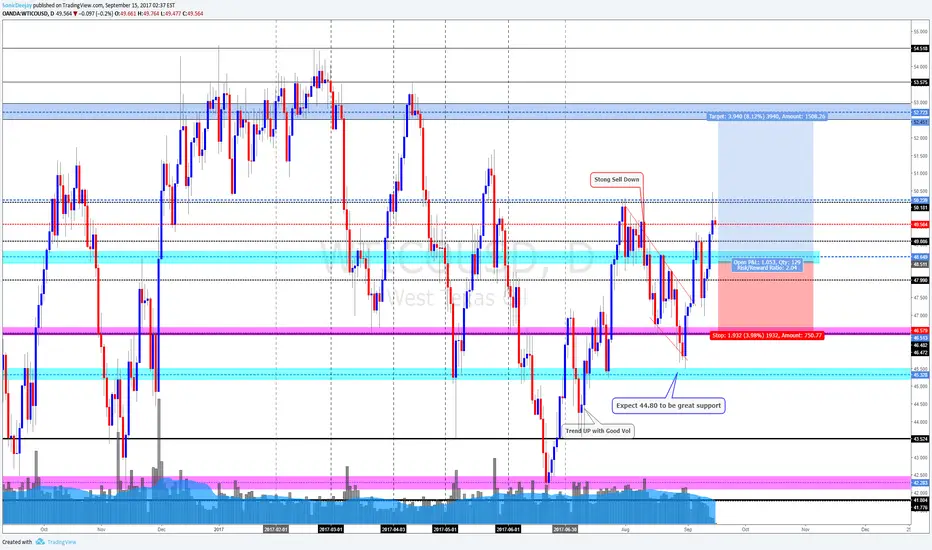
Task: Click the red 46.579 stop price label
Action: click(920, 330)
